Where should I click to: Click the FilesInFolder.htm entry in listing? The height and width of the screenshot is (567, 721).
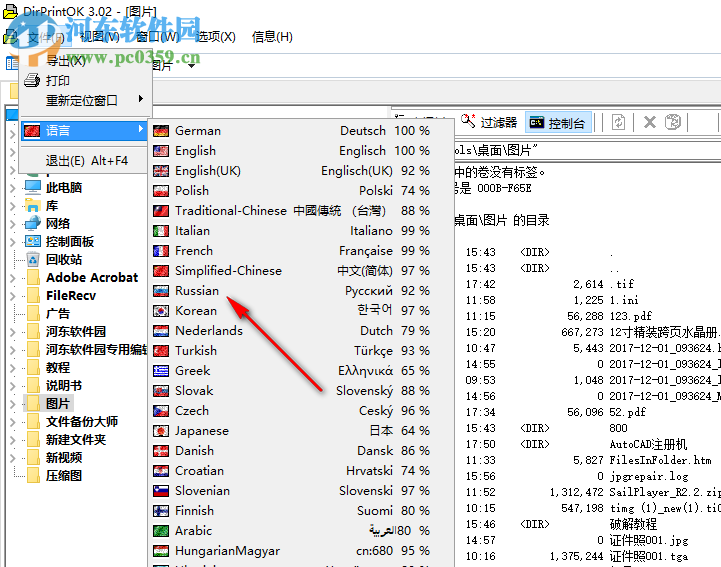[x=660, y=460]
